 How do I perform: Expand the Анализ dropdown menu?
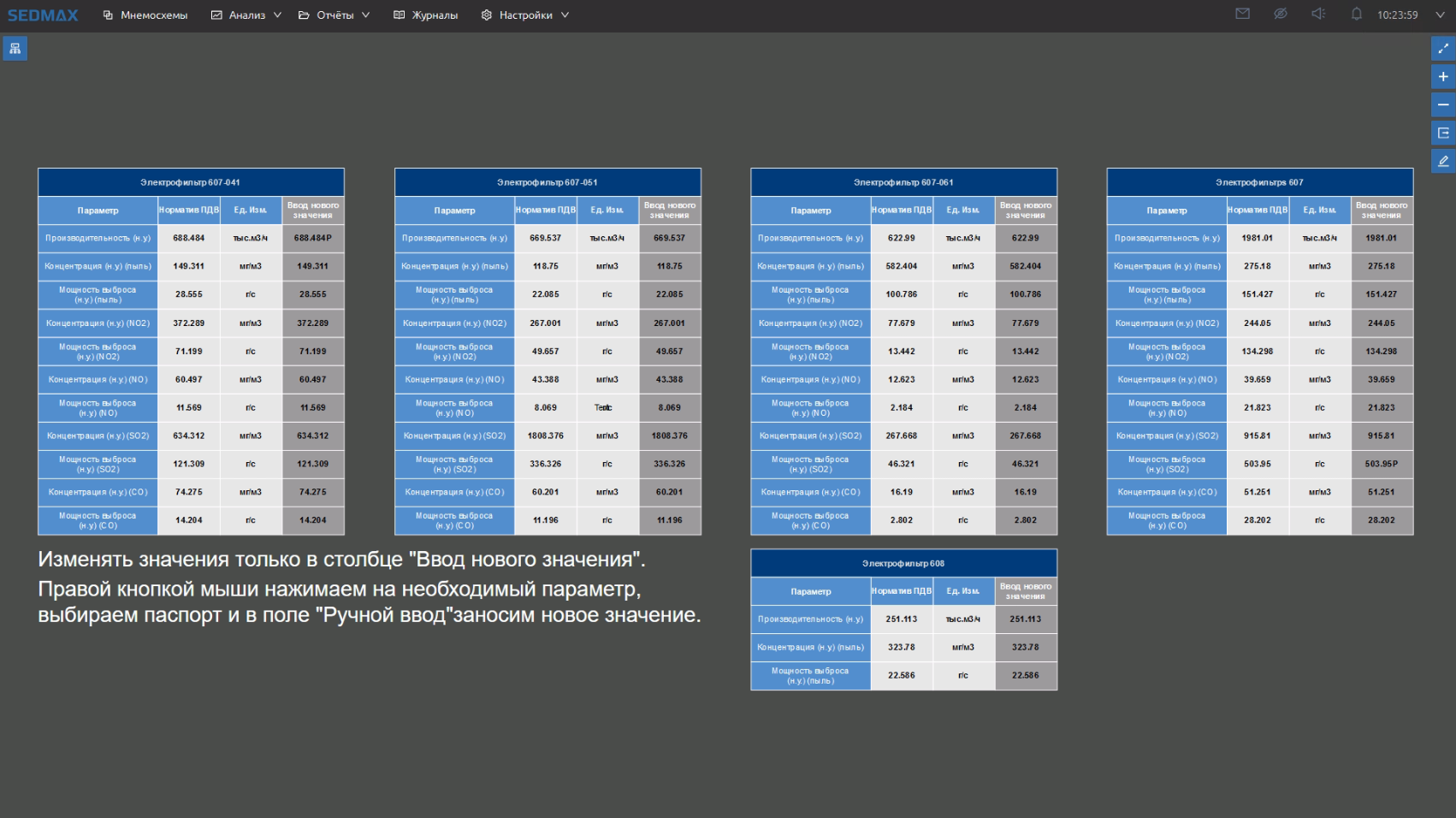(246, 15)
